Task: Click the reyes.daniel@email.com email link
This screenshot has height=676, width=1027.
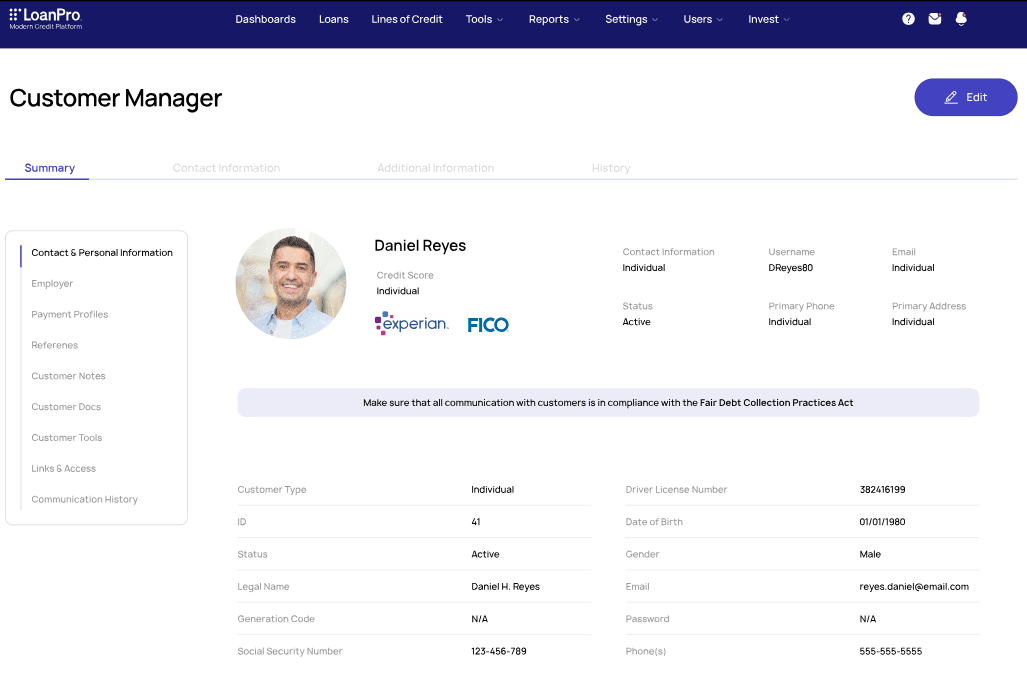Action: click(x=914, y=586)
